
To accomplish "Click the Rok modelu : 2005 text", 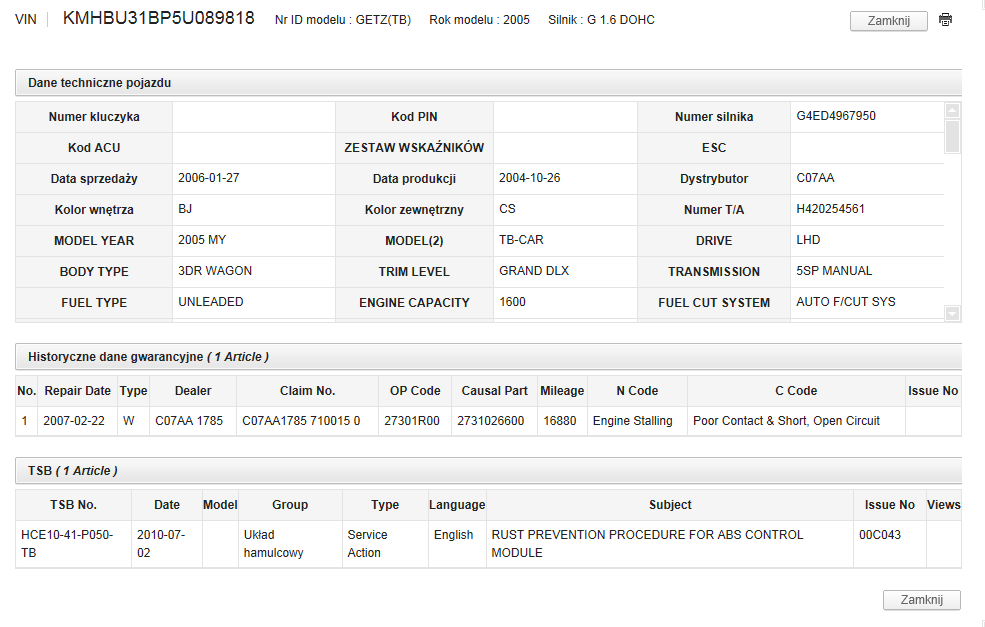I will (479, 20).
